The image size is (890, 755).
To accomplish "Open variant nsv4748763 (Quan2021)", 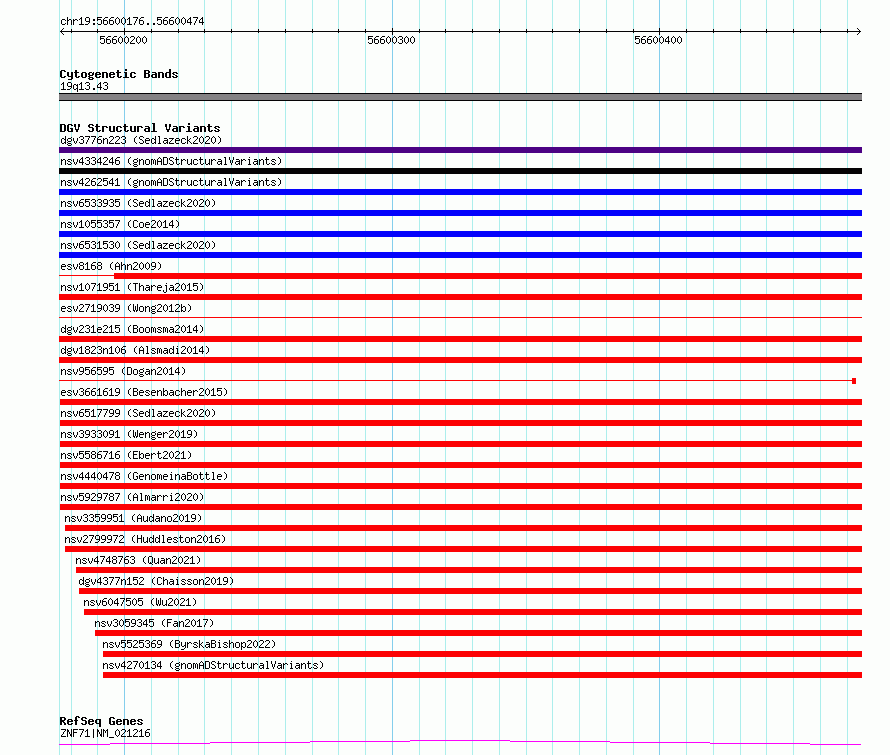I will (x=138, y=560).
